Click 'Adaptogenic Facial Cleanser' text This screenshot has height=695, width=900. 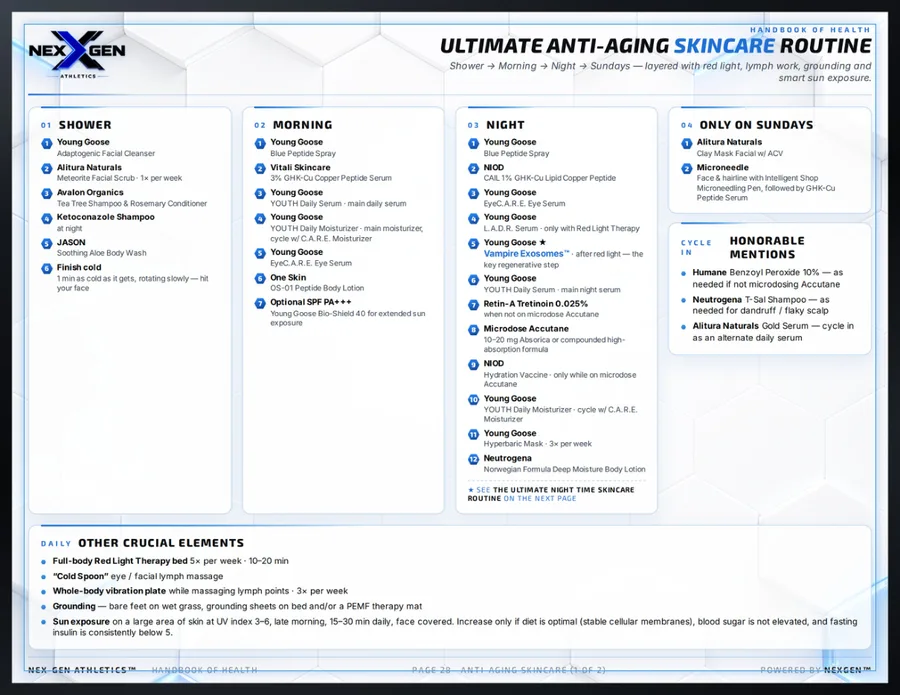click(106, 154)
